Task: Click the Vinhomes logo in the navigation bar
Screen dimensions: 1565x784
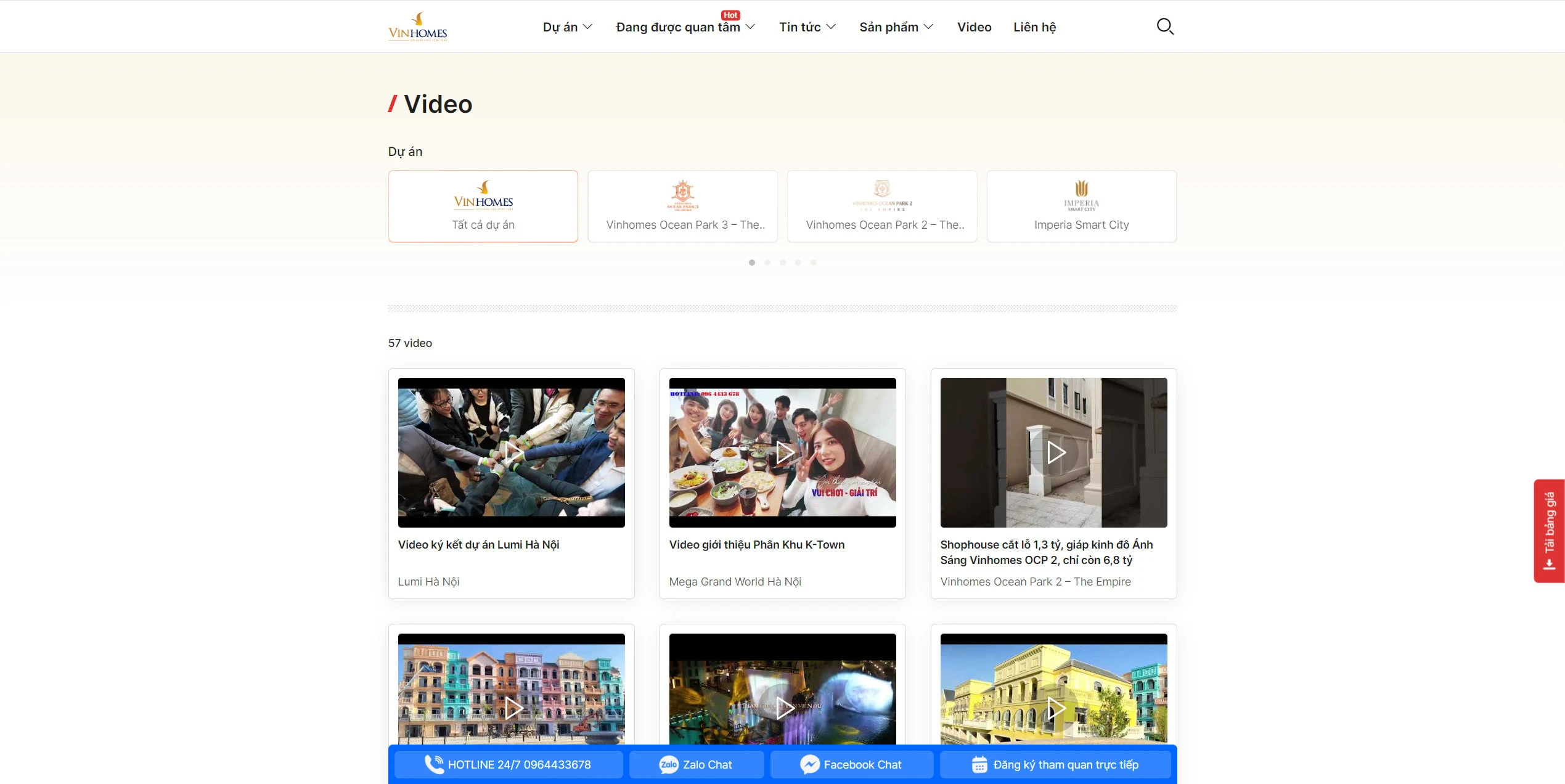Action: coord(417,27)
